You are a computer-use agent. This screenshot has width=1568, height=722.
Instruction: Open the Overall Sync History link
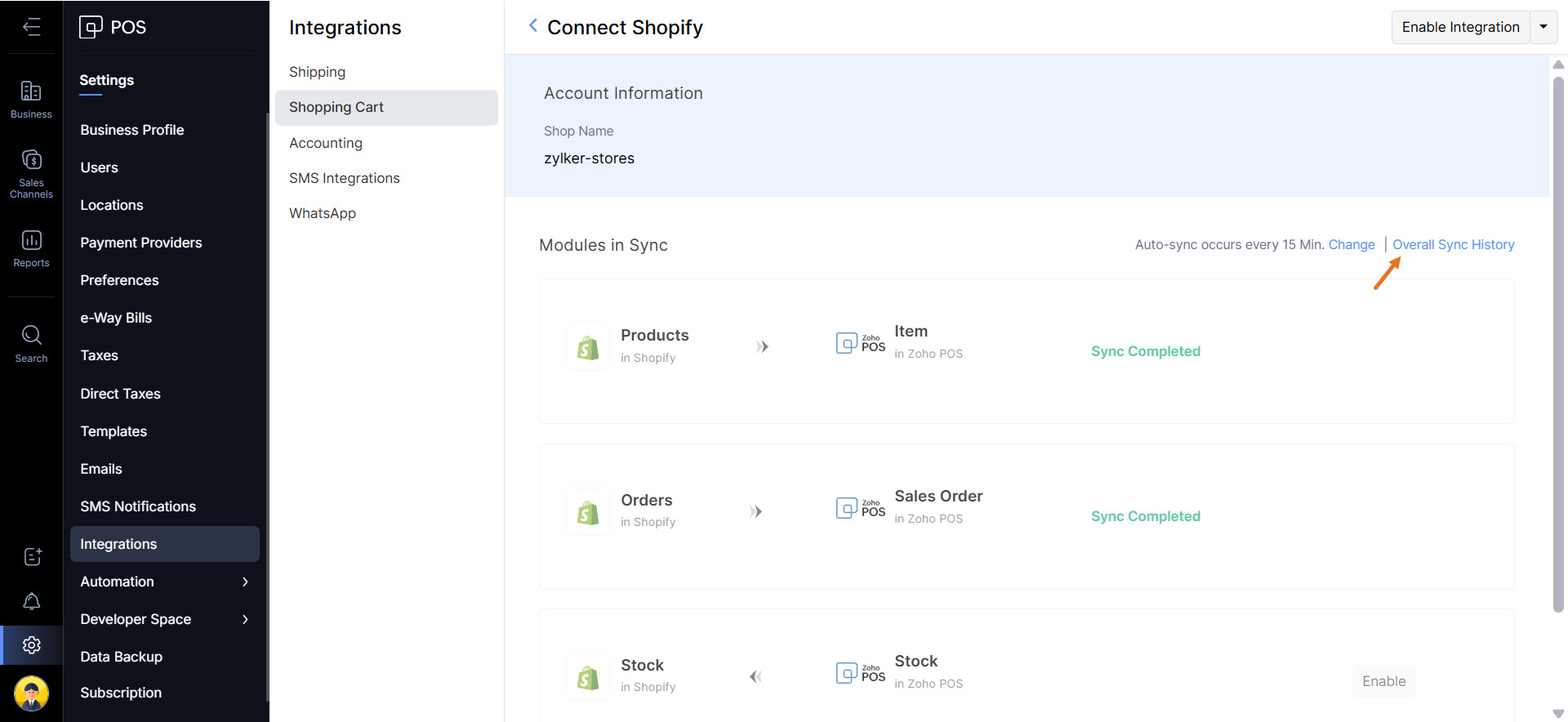(1453, 244)
